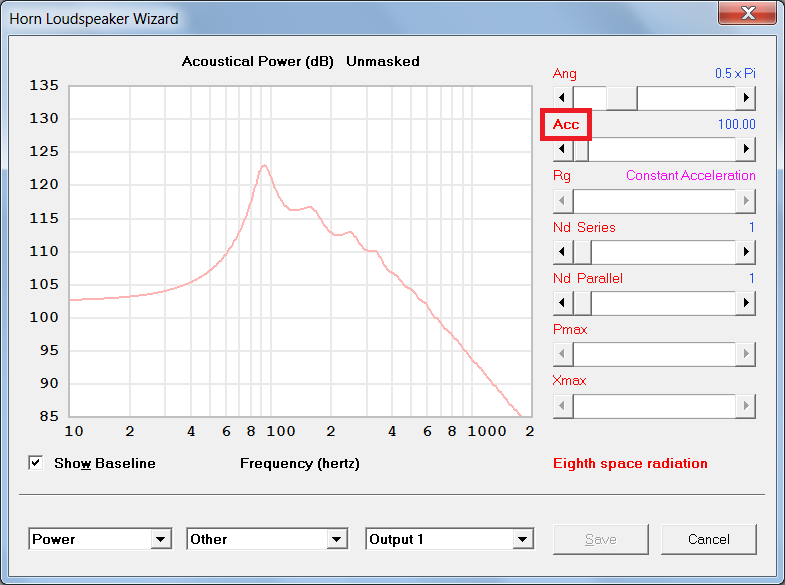The height and width of the screenshot is (585, 785).
Task: Click the Xmax slider track
Action: pyautogui.click(x=654, y=405)
